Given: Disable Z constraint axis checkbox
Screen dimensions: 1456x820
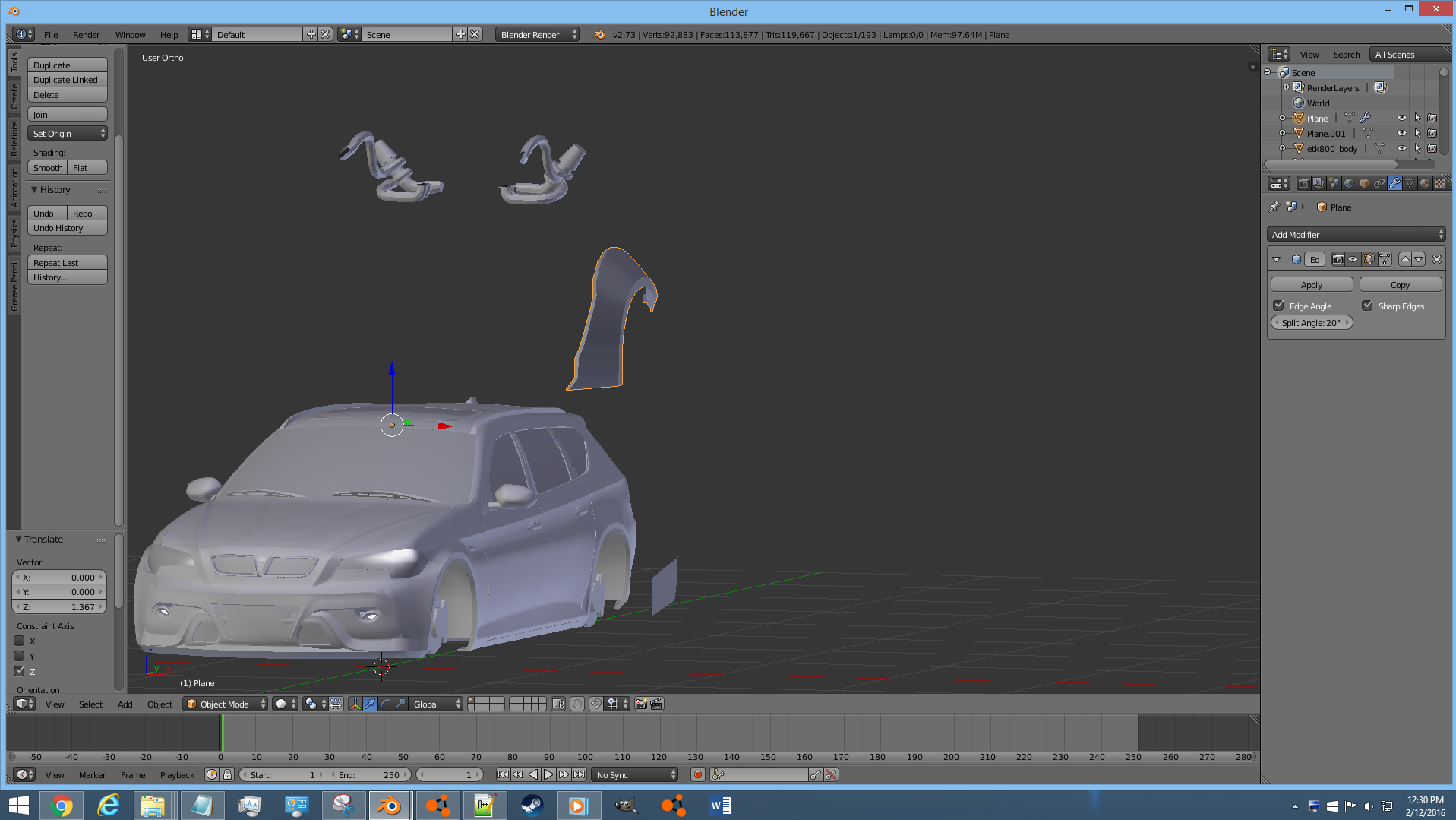Looking at the screenshot, I should [20, 671].
